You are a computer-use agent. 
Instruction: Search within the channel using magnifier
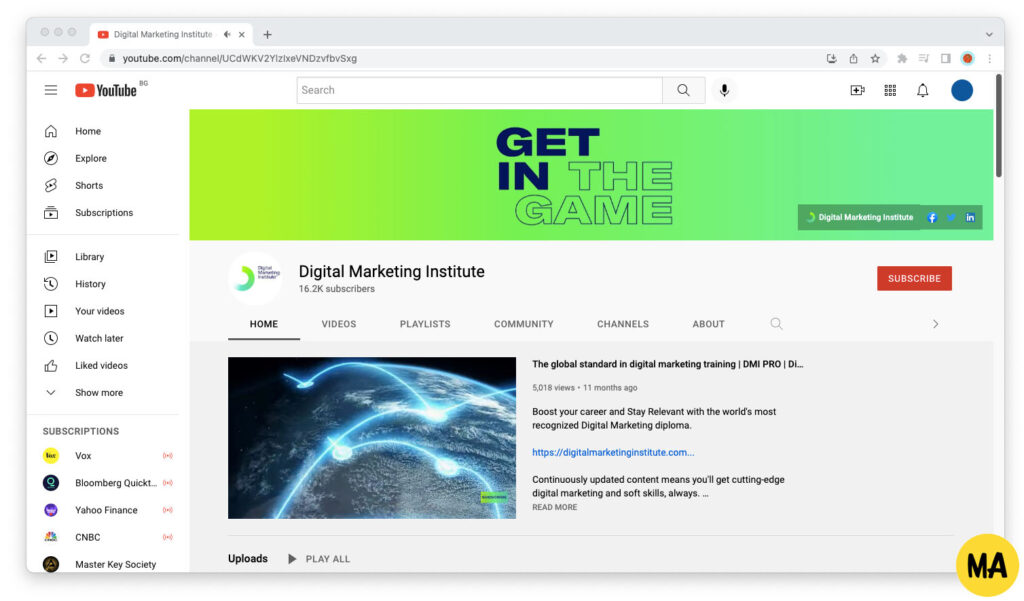tap(776, 323)
